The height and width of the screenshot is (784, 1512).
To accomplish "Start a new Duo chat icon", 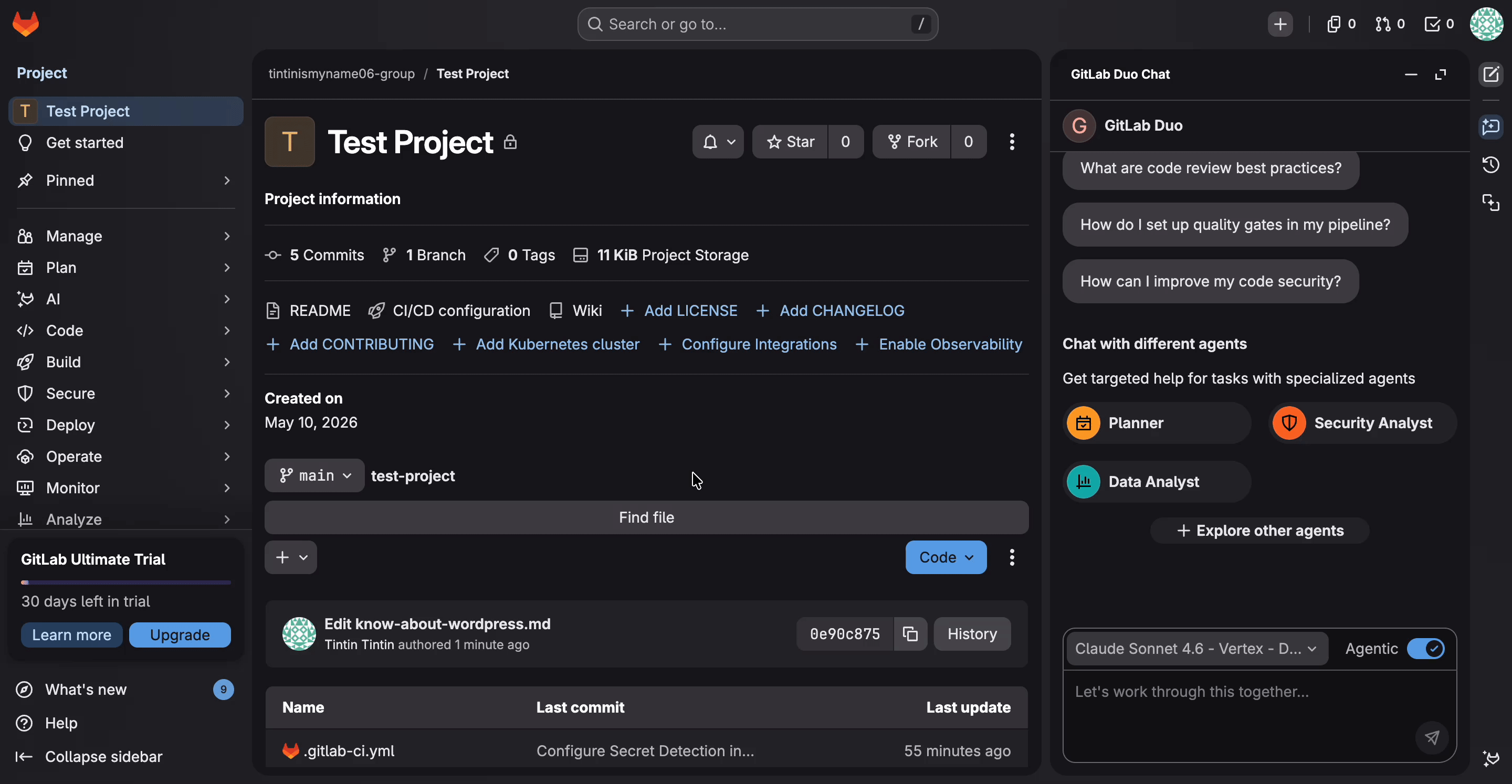I will (x=1491, y=75).
